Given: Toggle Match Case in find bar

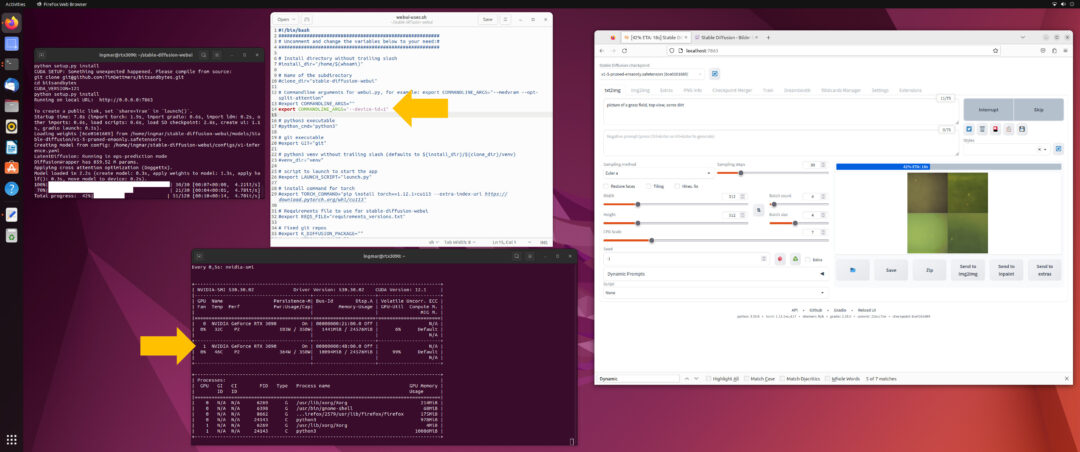Looking at the screenshot, I should pos(747,378).
